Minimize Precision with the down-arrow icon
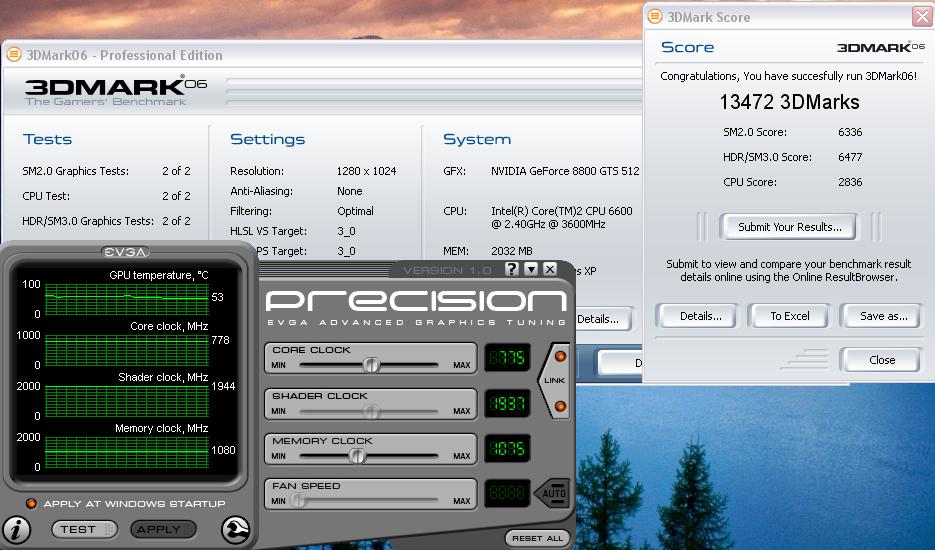Viewport: 935px width, 550px height. (x=531, y=269)
